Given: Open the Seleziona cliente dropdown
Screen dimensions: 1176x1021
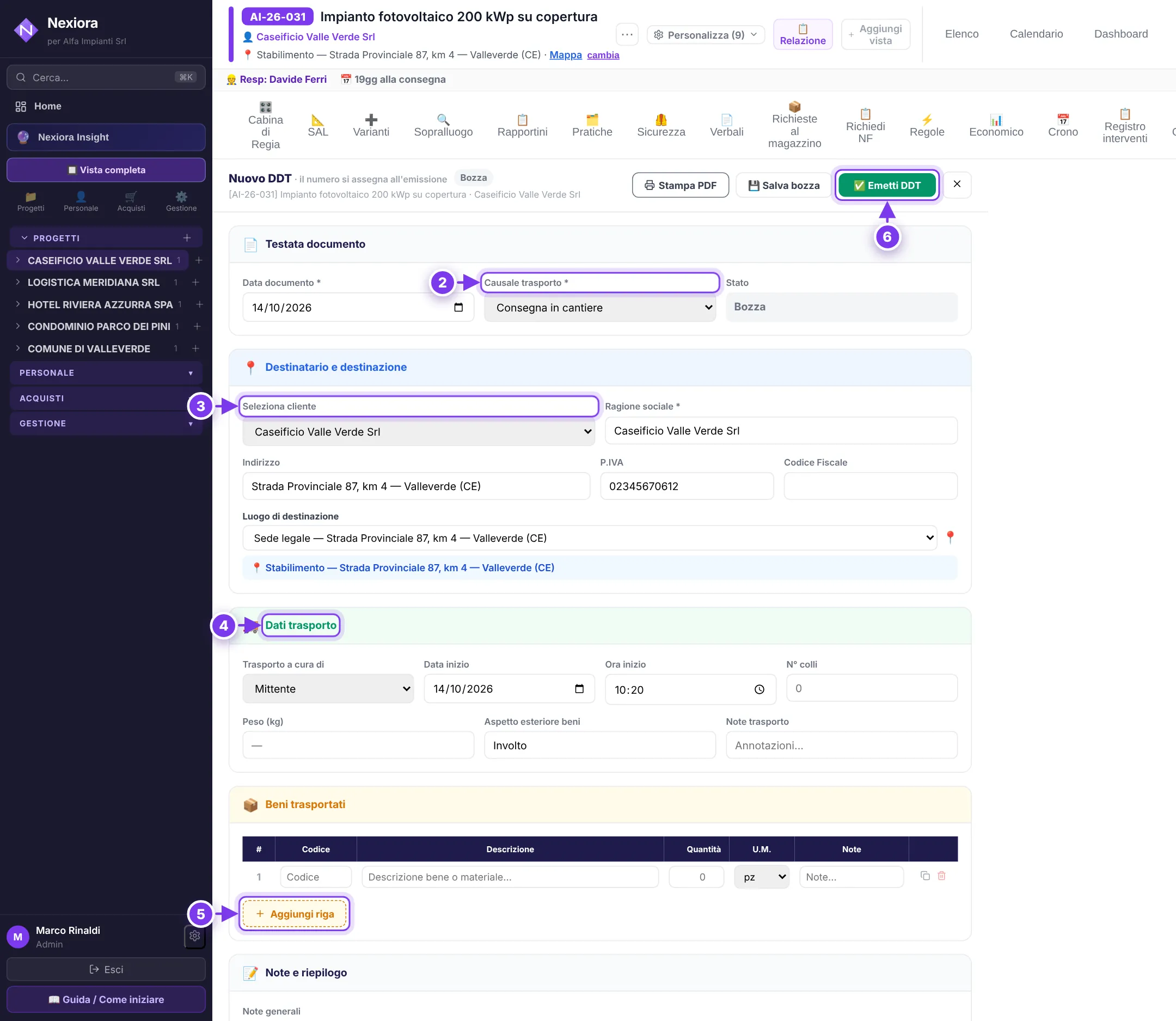Looking at the screenshot, I should [x=418, y=432].
